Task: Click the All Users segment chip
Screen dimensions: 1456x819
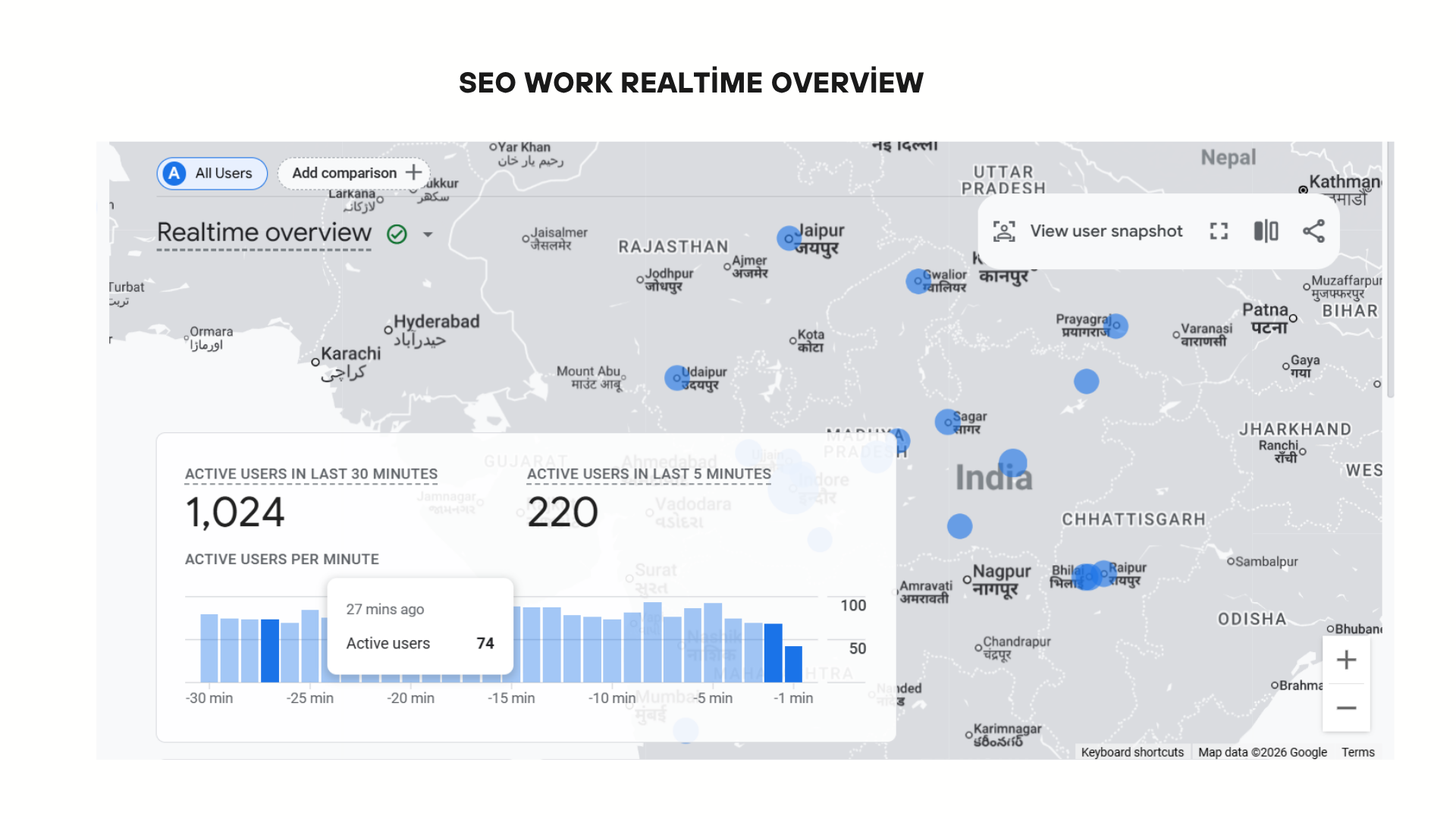Action: (x=212, y=173)
